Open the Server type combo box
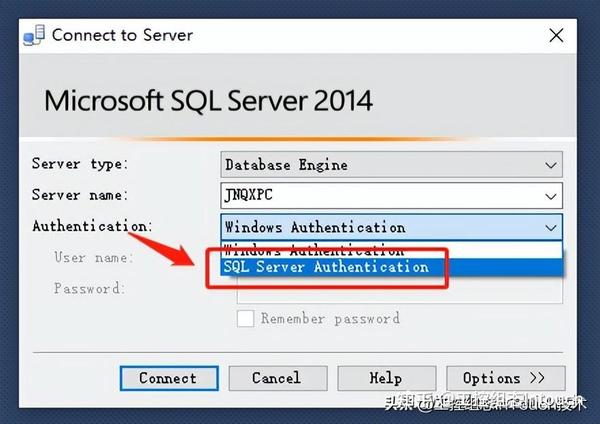Screen dimensions: 600x424 [x=380, y=164]
